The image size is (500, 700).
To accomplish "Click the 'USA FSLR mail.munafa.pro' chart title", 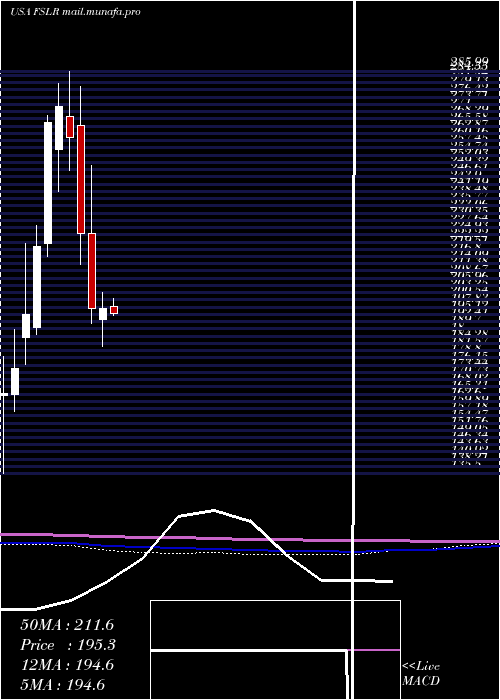I will (x=75, y=12).
